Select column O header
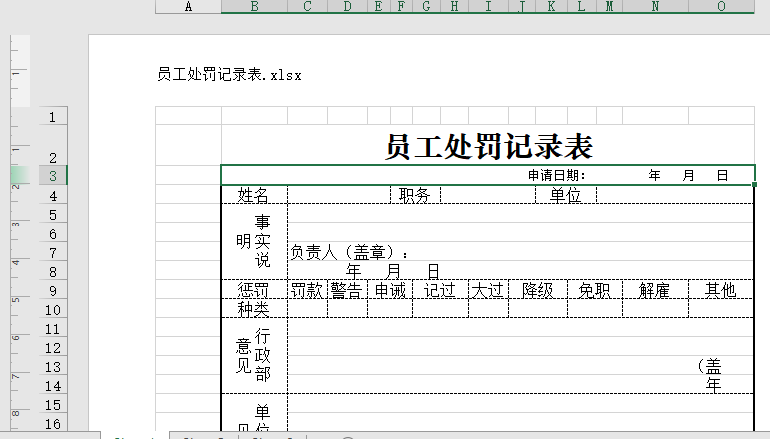Viewport: 770px width, 439px height. point(721,7)
